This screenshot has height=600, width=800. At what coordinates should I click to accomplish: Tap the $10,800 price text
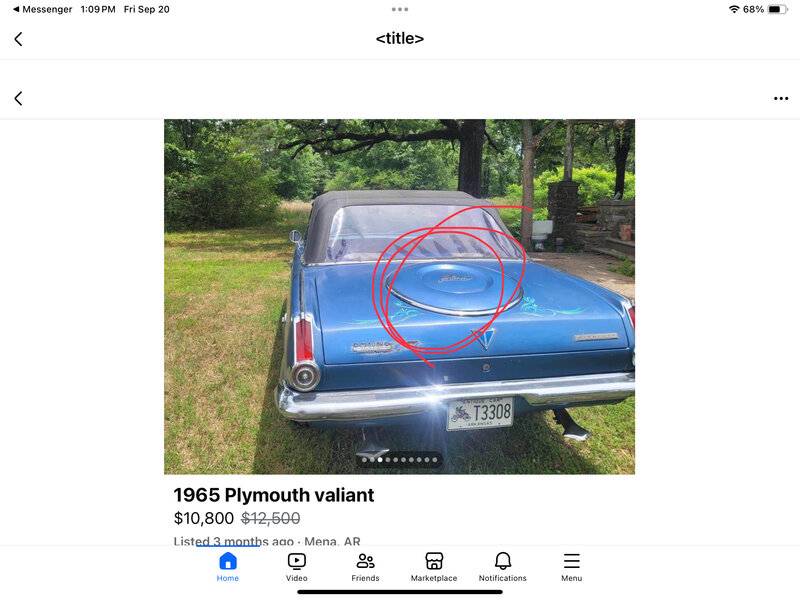tap(204, 518)
